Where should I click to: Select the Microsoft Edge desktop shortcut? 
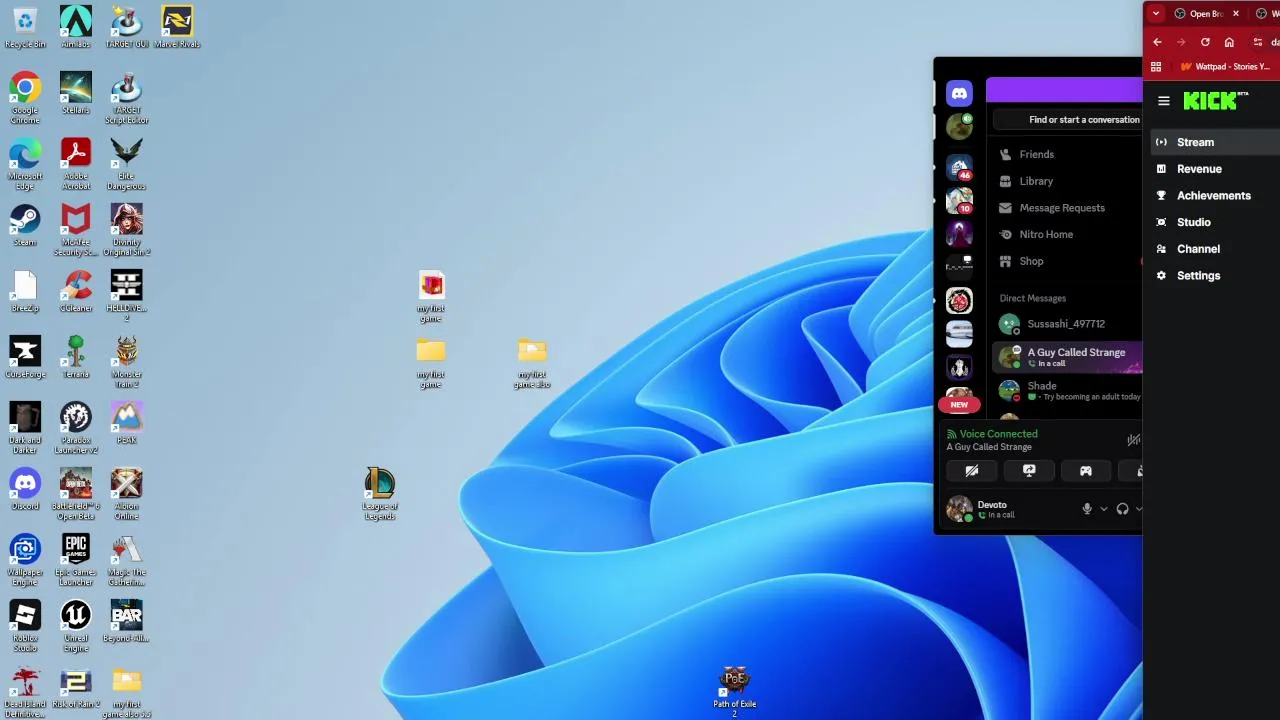tap(25, 164)
